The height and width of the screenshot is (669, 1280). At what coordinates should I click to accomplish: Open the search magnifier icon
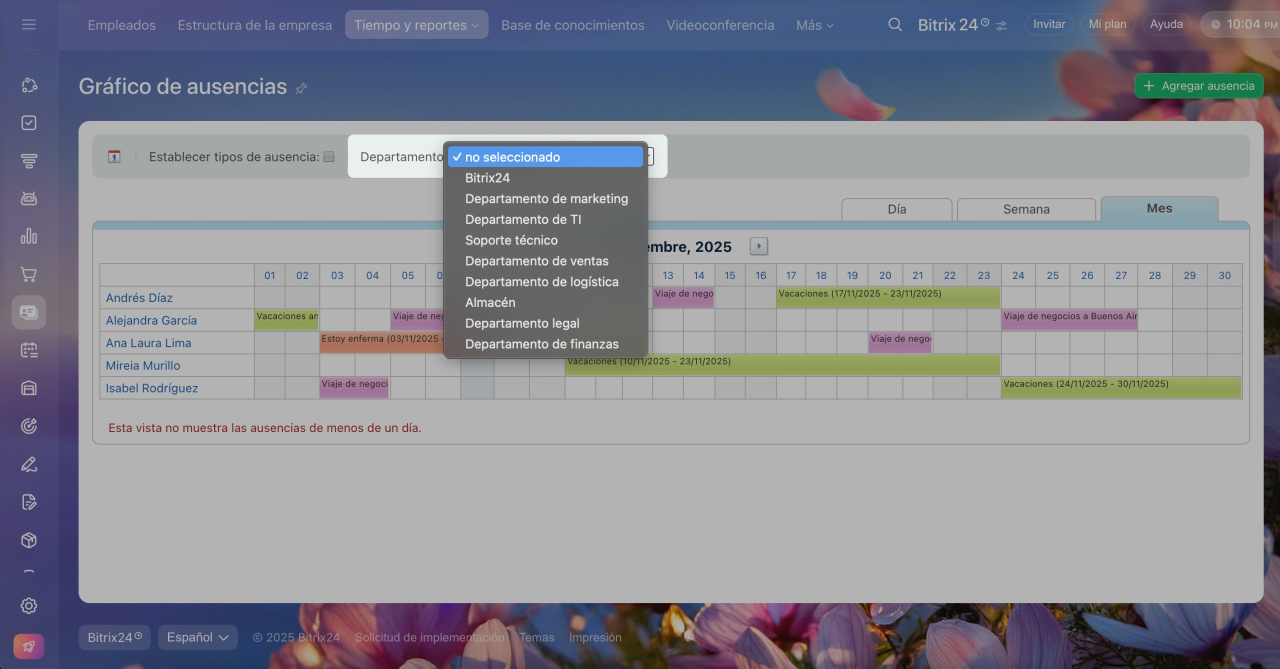pyautogui.click(x=895, y=25)
